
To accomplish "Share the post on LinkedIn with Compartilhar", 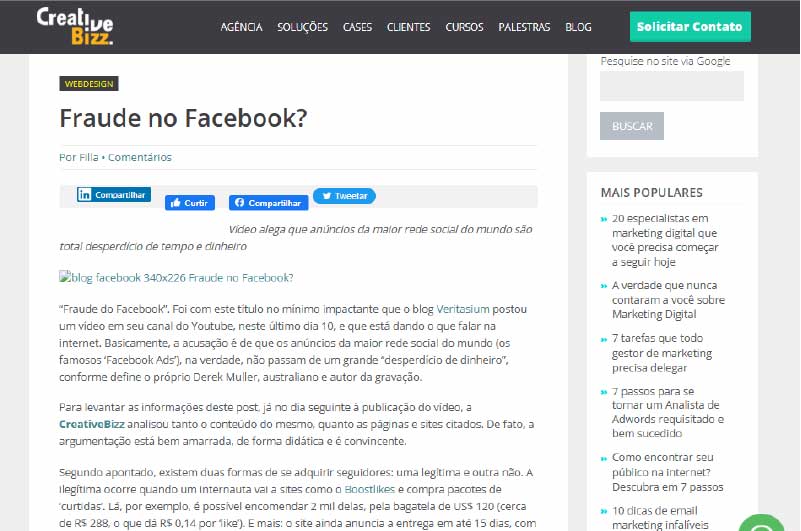I will point(114,195).
